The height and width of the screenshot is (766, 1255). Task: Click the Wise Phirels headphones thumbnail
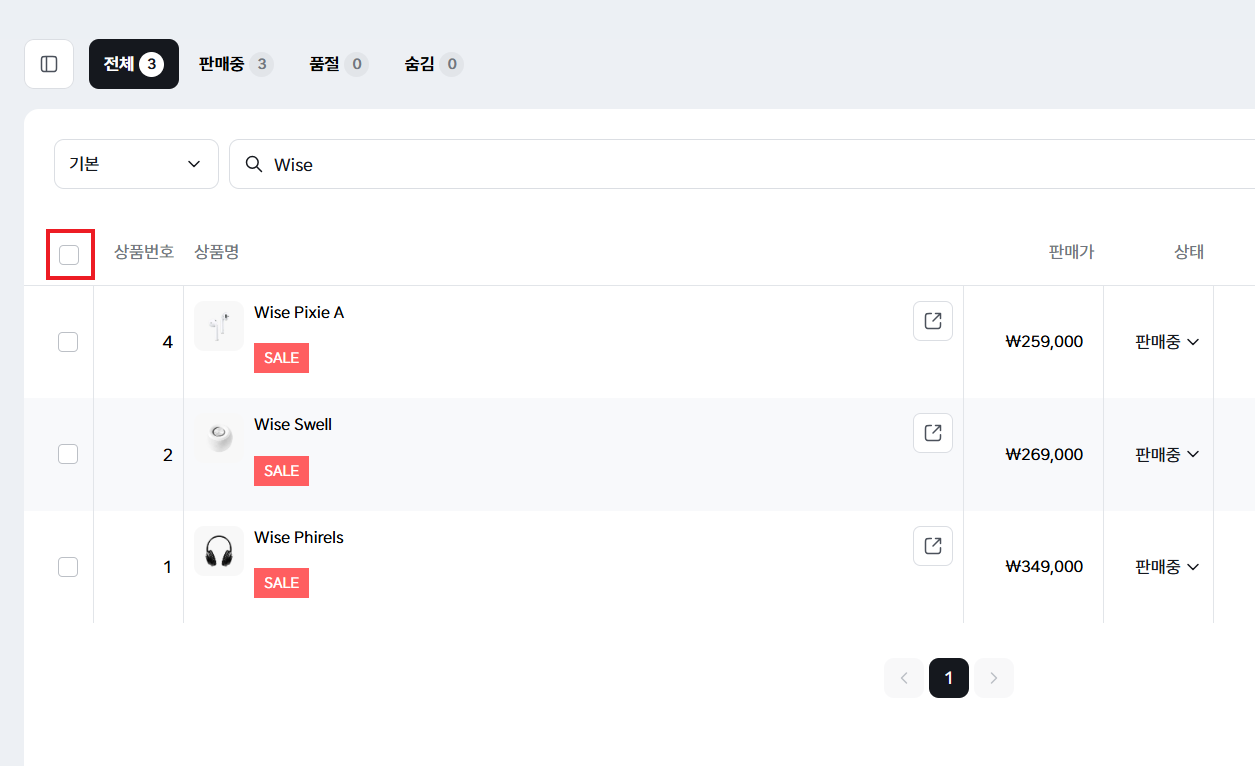[219, 551]
